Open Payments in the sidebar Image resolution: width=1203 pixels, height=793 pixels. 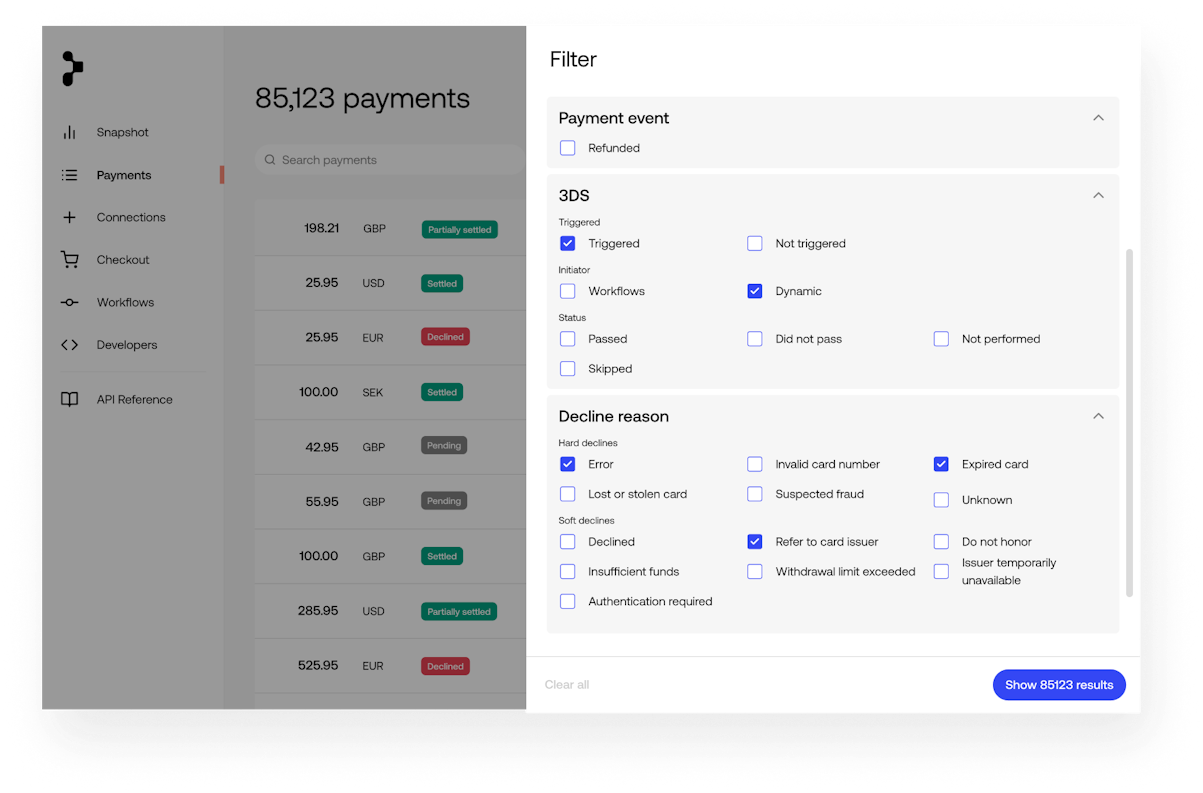coord(124,175)
